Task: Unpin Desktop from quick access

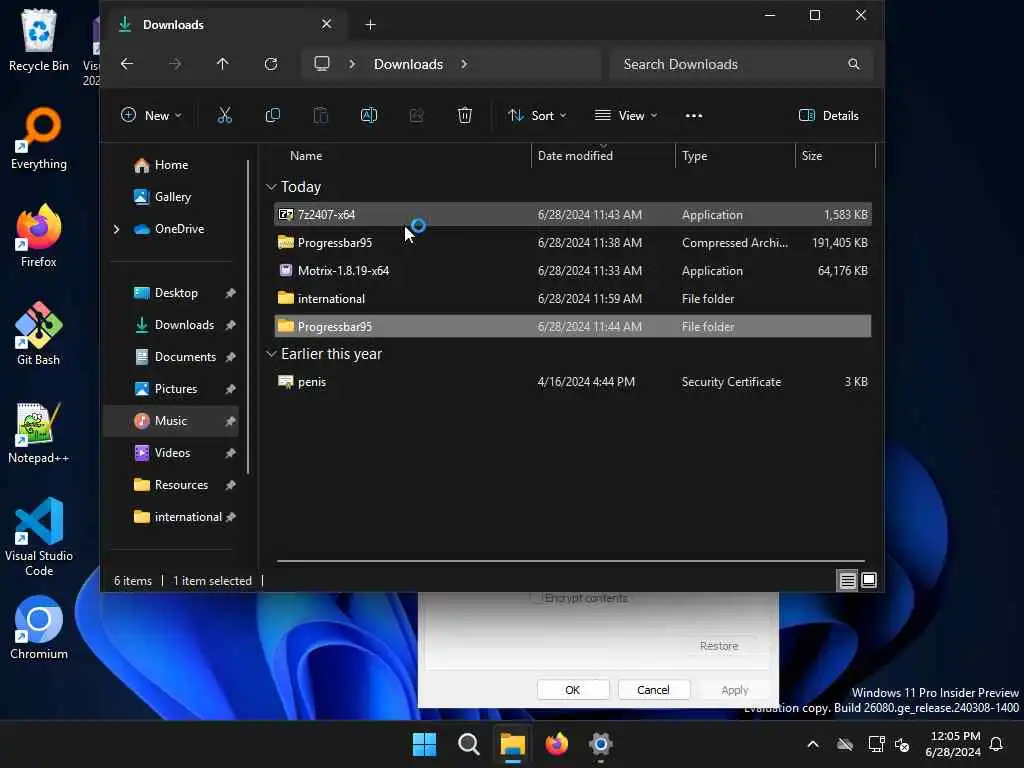Action: point(231,293)
